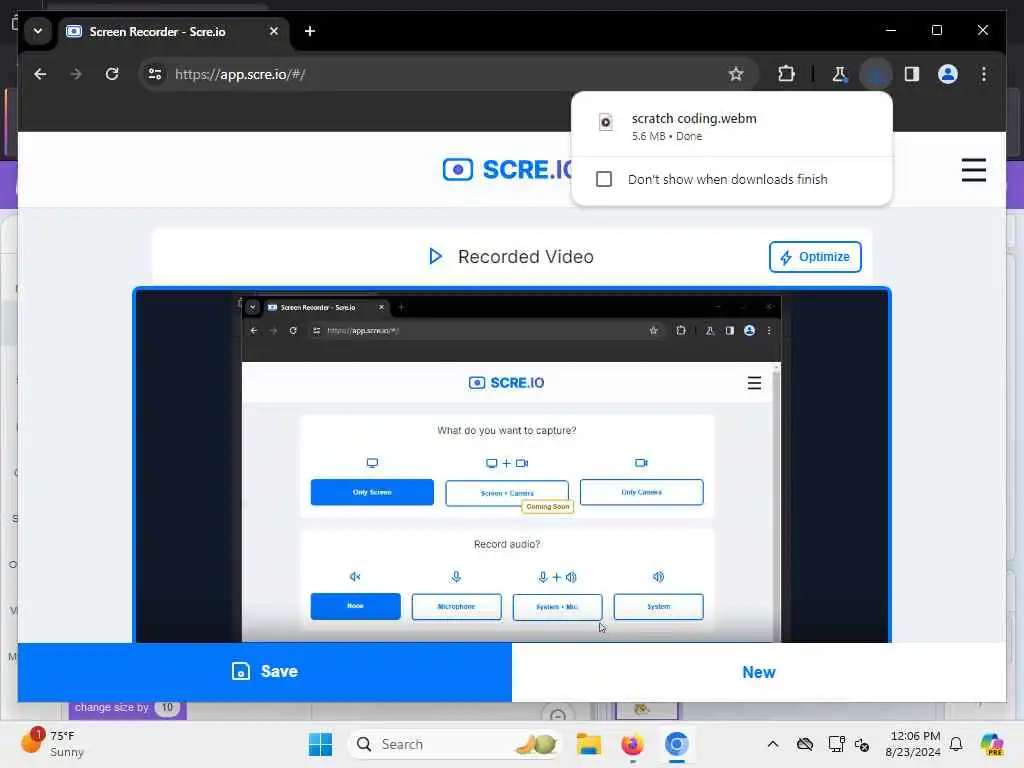Viewport: 1024px width, 768px height.
Task: Open Scre.io hamburger menu
Action: (973, 170)
